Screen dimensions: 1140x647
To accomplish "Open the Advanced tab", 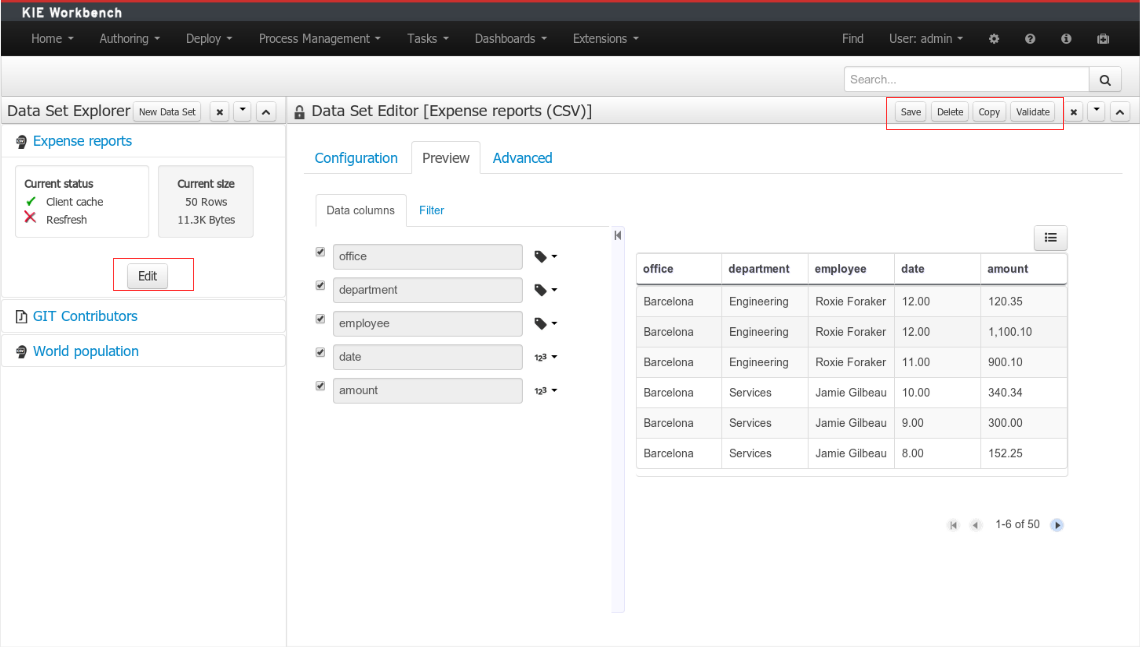I will (x=522, y=158).
